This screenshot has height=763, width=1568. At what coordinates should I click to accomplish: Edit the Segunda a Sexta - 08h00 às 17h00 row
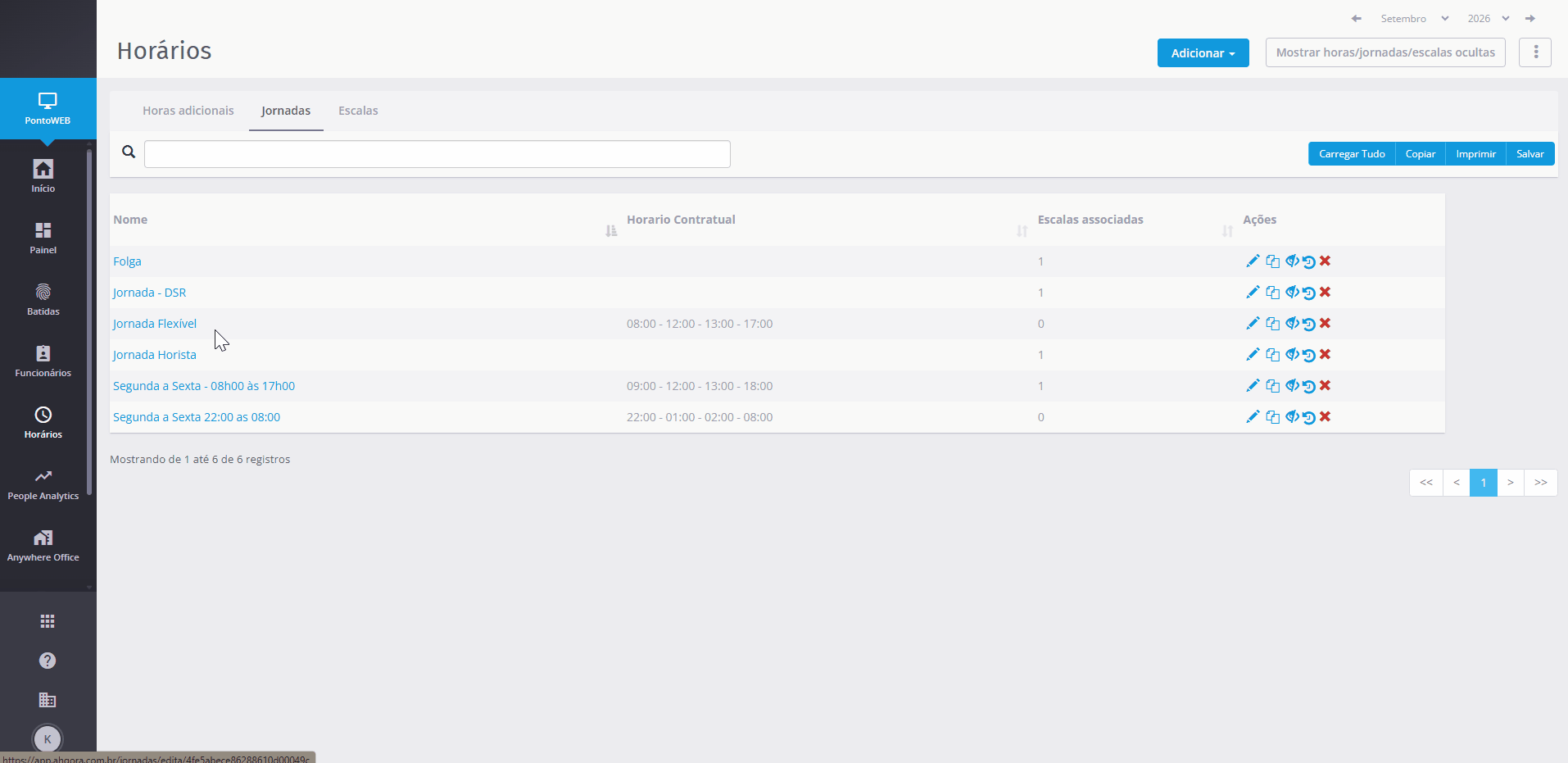tap(1253, 386)
